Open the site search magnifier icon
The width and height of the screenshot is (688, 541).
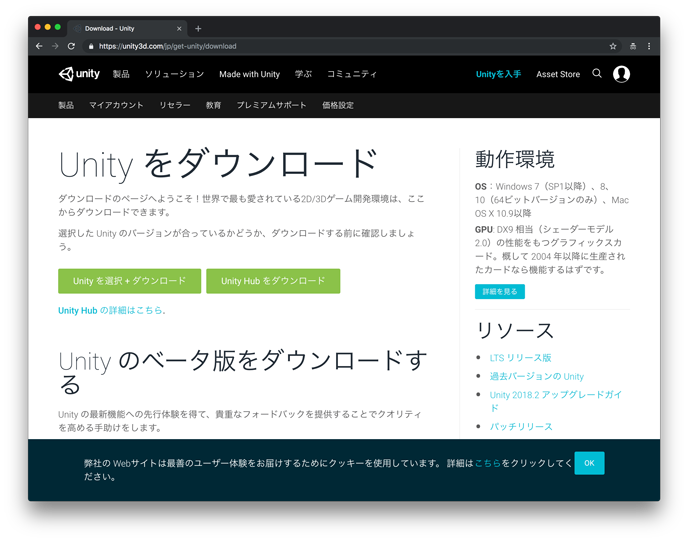point(597,73)
